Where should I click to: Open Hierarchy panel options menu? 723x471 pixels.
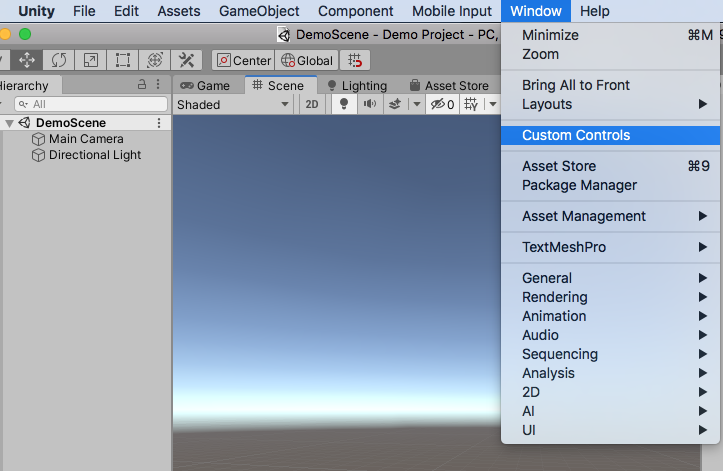(158, 84)
